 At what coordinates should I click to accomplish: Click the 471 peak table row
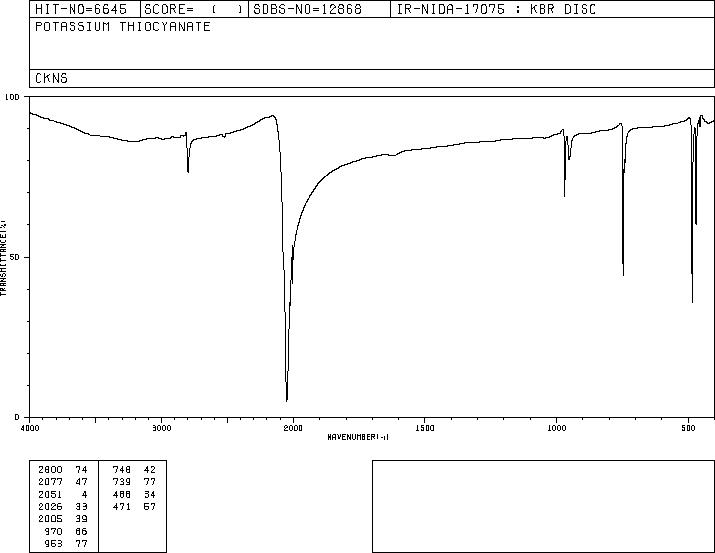pyautogui.click(x=134, y=506)
